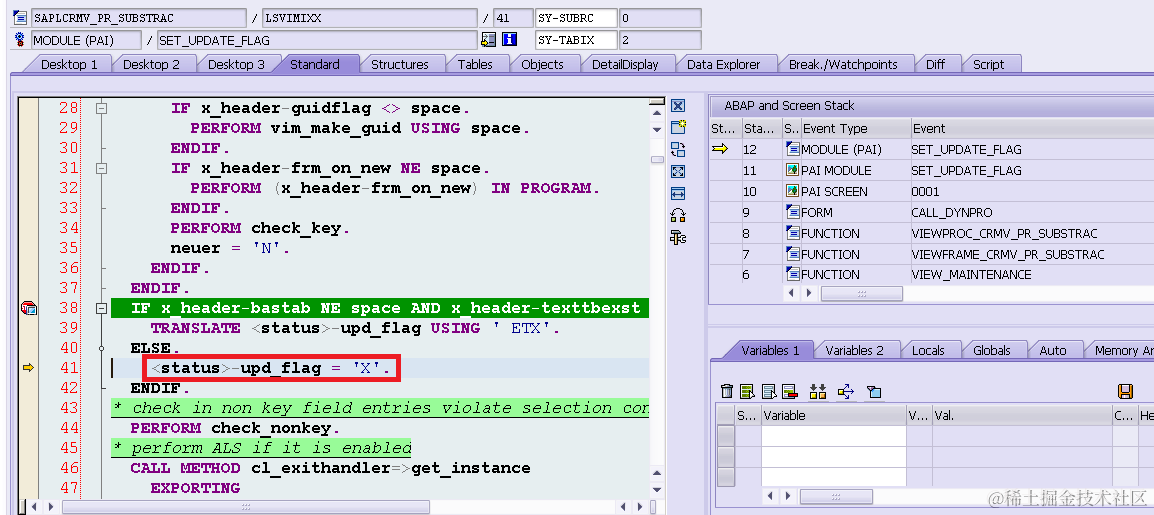
Task: Click the save diskette icon in Variables panel
Action: click(1125, 391)
